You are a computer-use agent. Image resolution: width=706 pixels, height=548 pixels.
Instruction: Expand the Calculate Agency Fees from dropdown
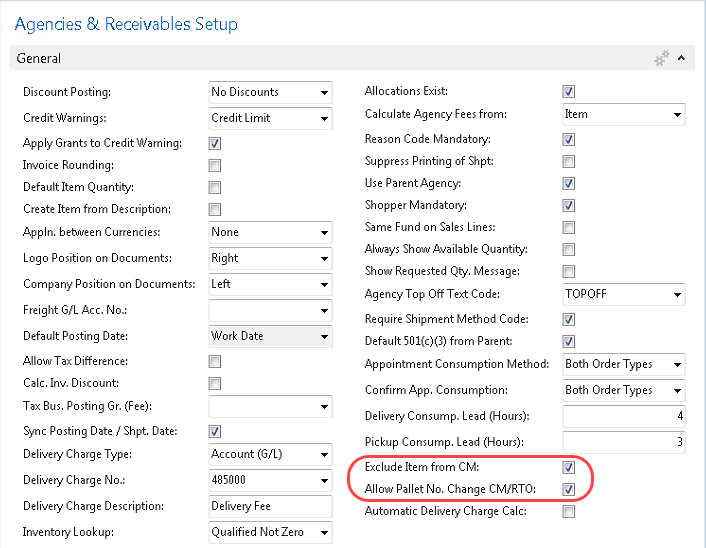click(677, 115)
